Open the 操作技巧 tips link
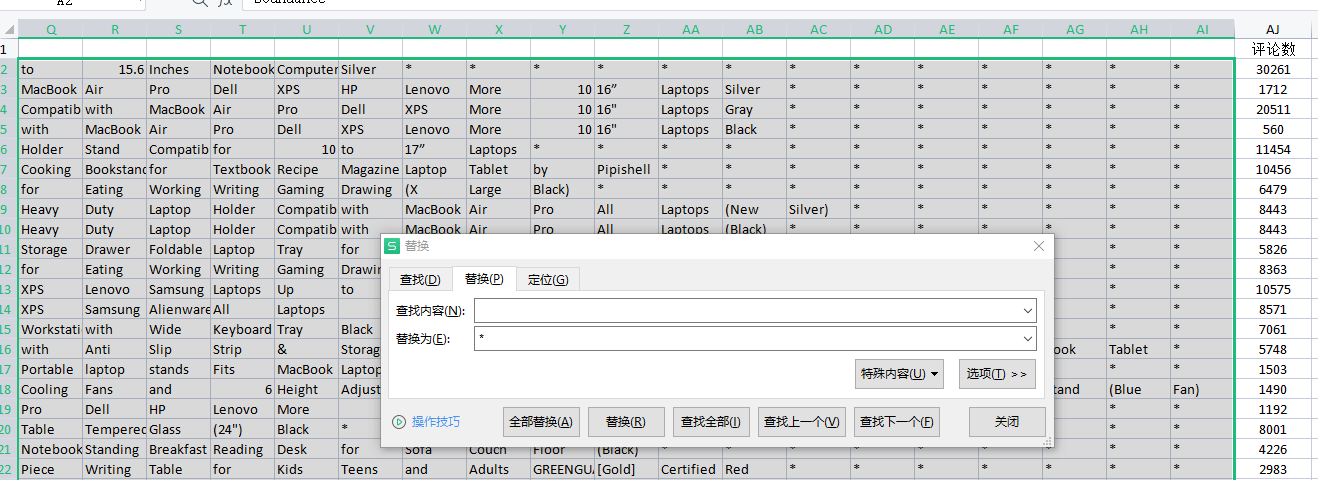 click(x=436, y=422)
